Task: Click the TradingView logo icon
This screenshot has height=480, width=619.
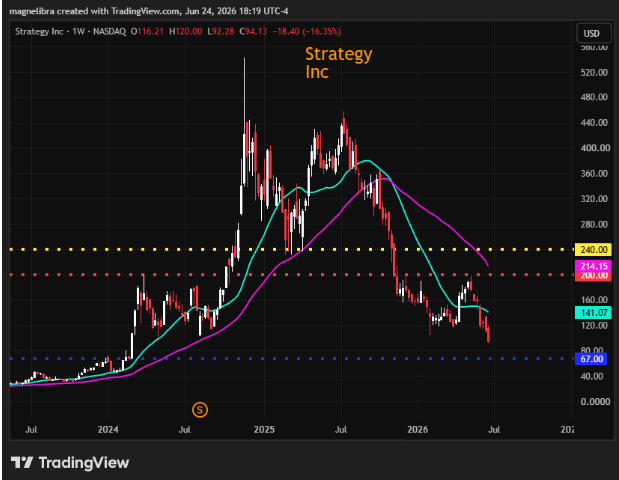Action: coord(22,463)
